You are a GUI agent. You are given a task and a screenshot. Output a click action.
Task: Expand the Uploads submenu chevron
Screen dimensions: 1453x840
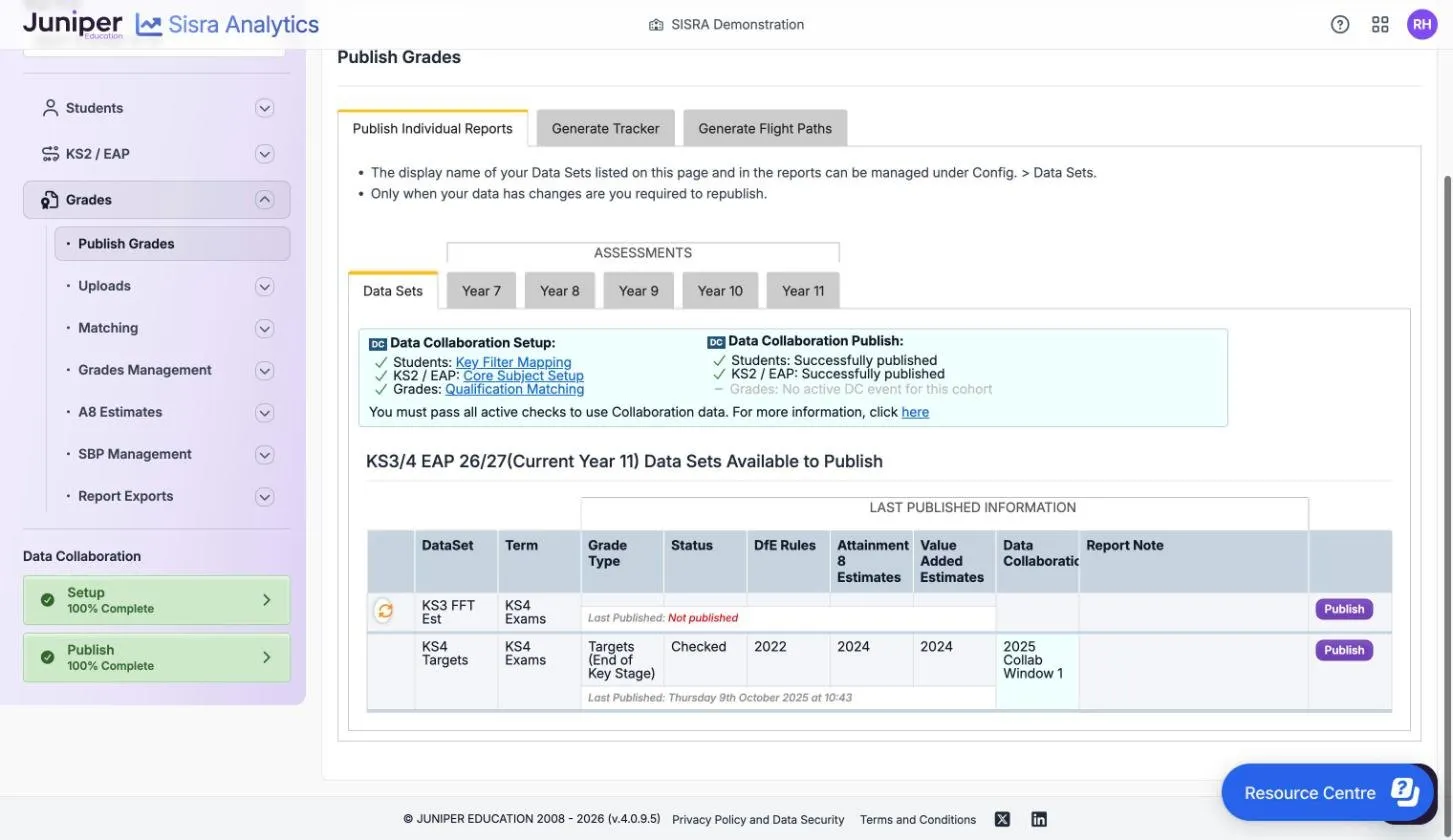264,287
